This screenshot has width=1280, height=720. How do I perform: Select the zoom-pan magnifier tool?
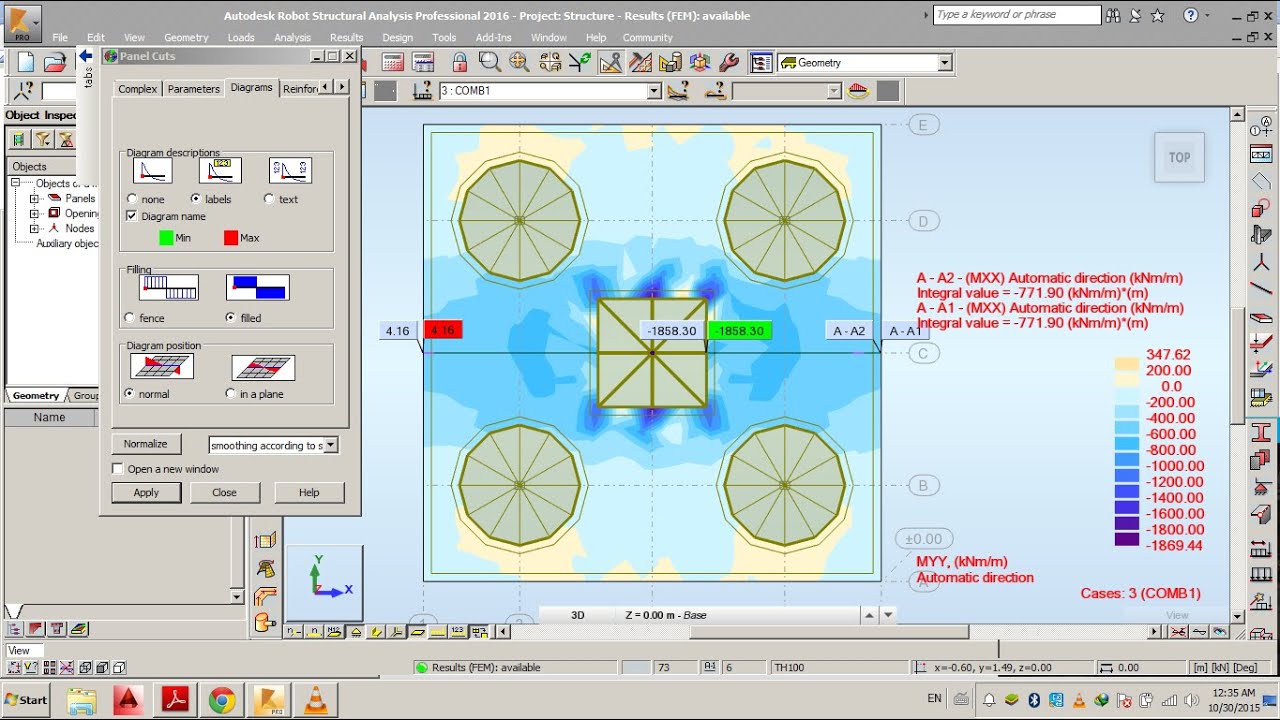coord(518,62)
